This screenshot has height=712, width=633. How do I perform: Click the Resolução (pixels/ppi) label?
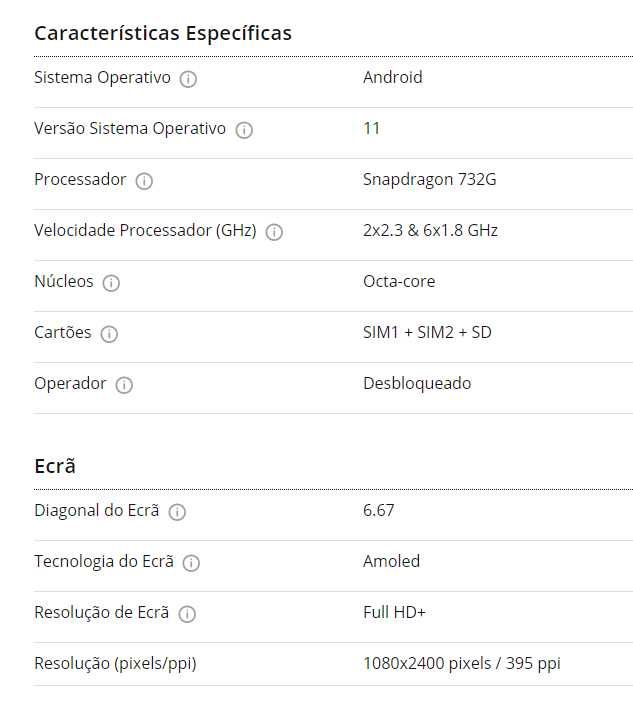pos(115,663)
